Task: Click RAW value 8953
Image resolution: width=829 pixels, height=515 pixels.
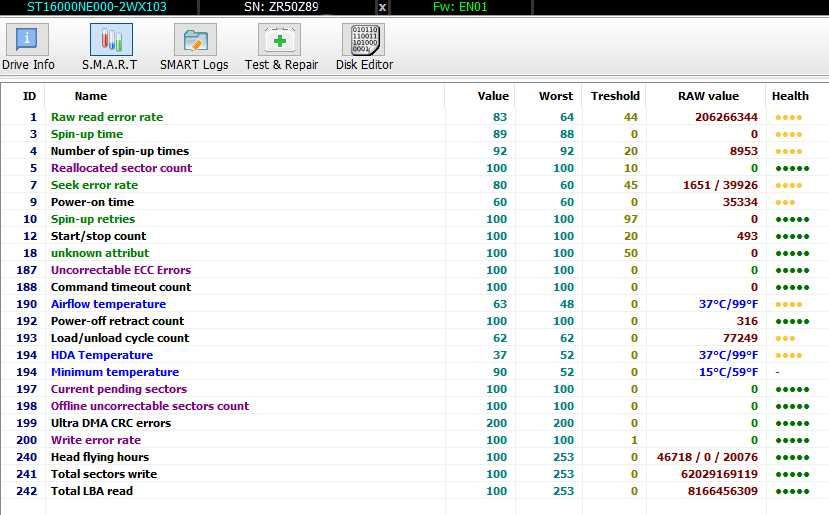Action: coord(744,151)
